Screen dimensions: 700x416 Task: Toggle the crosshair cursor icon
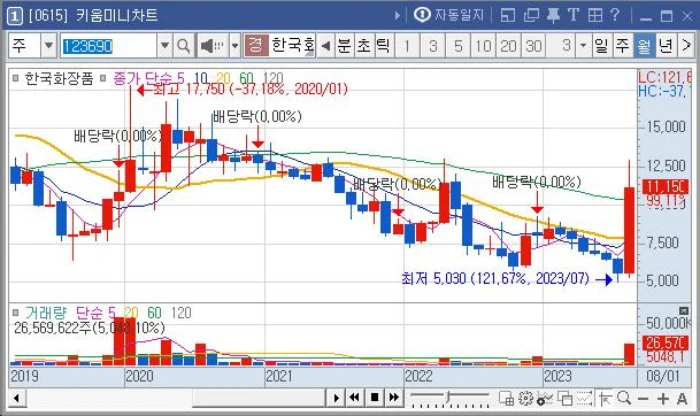coord(605,398)
